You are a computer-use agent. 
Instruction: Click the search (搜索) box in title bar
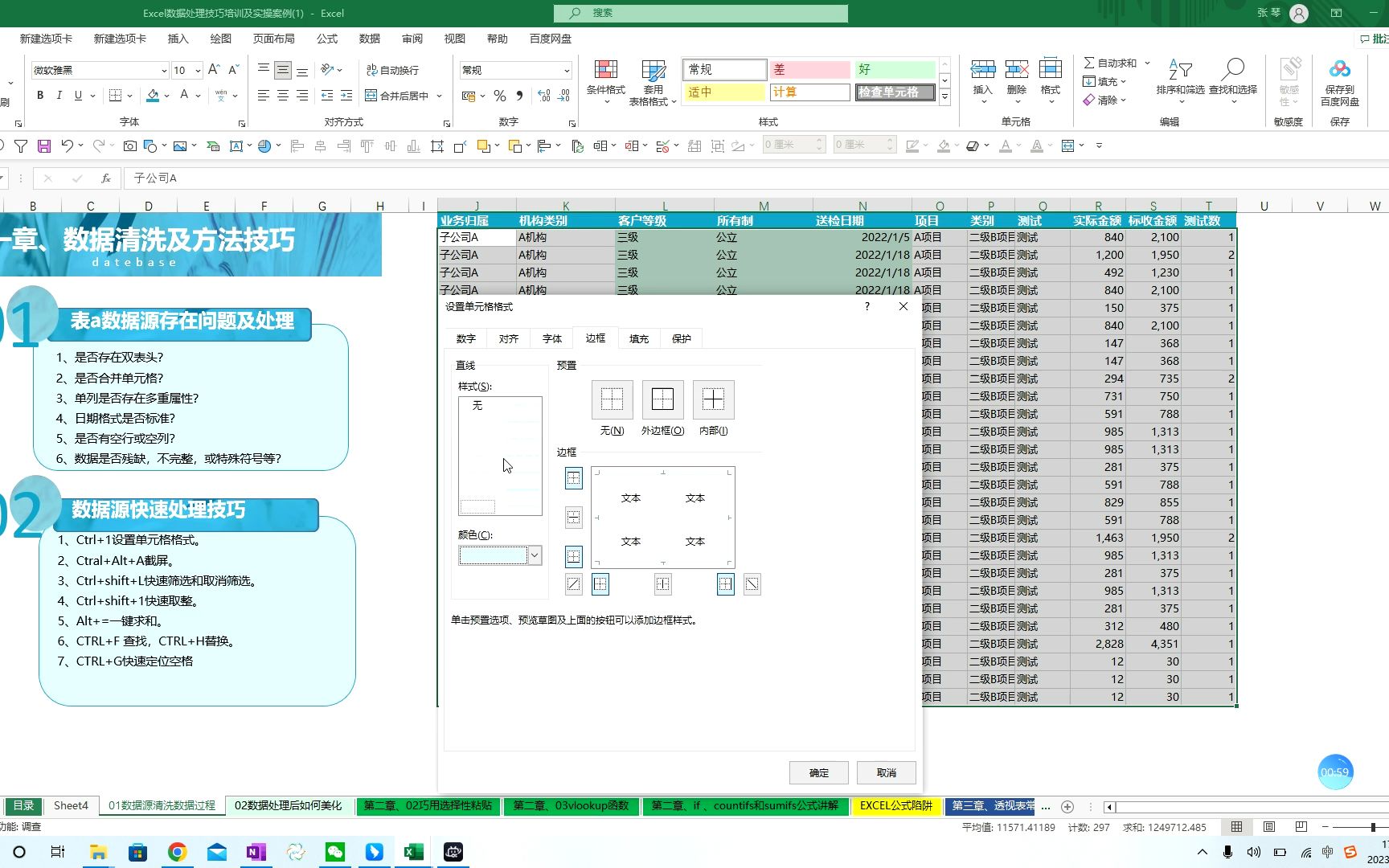pos(701,13)
